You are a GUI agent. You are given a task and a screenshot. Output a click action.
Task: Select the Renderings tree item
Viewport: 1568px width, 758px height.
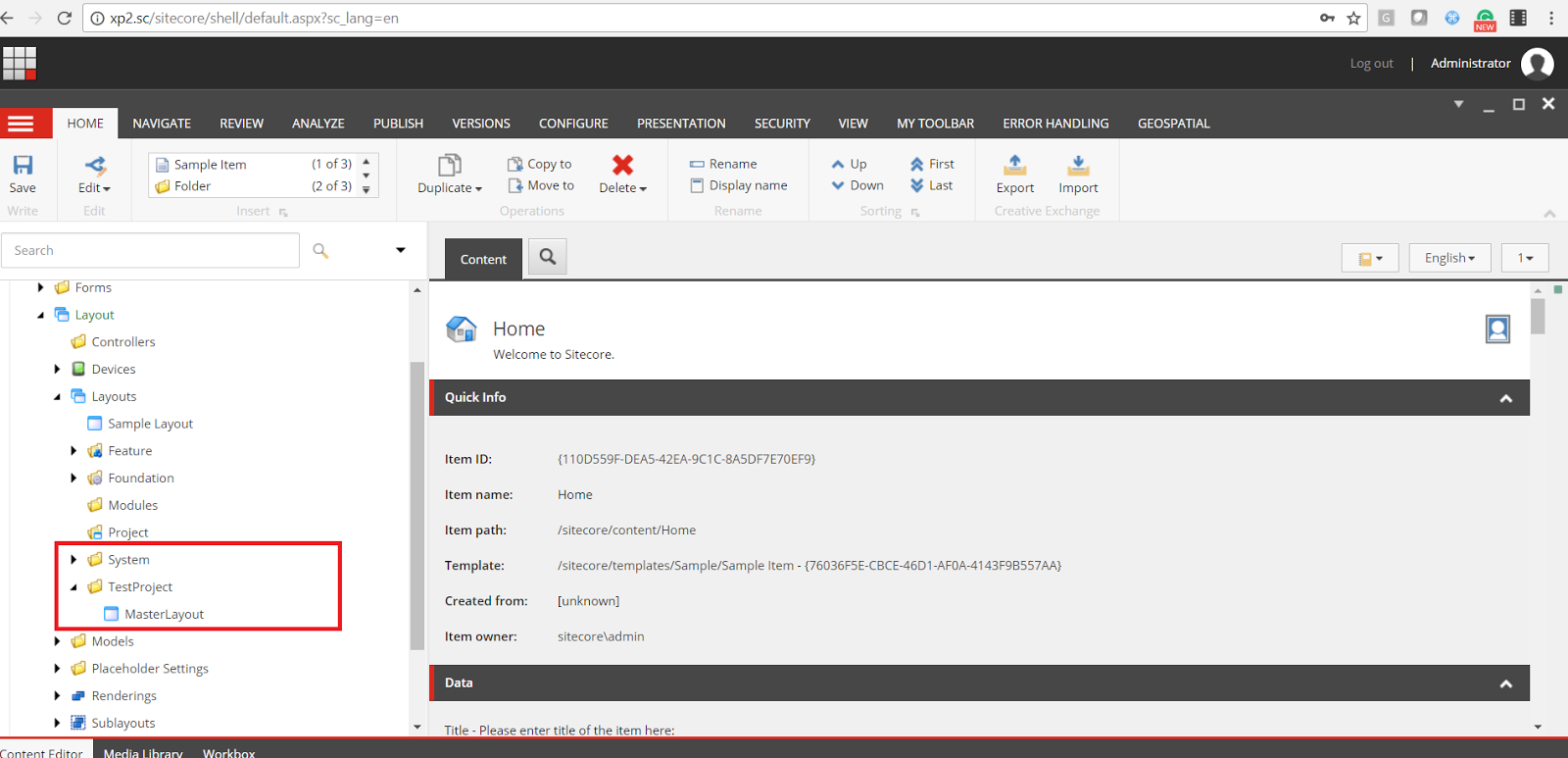click(123, 696)
